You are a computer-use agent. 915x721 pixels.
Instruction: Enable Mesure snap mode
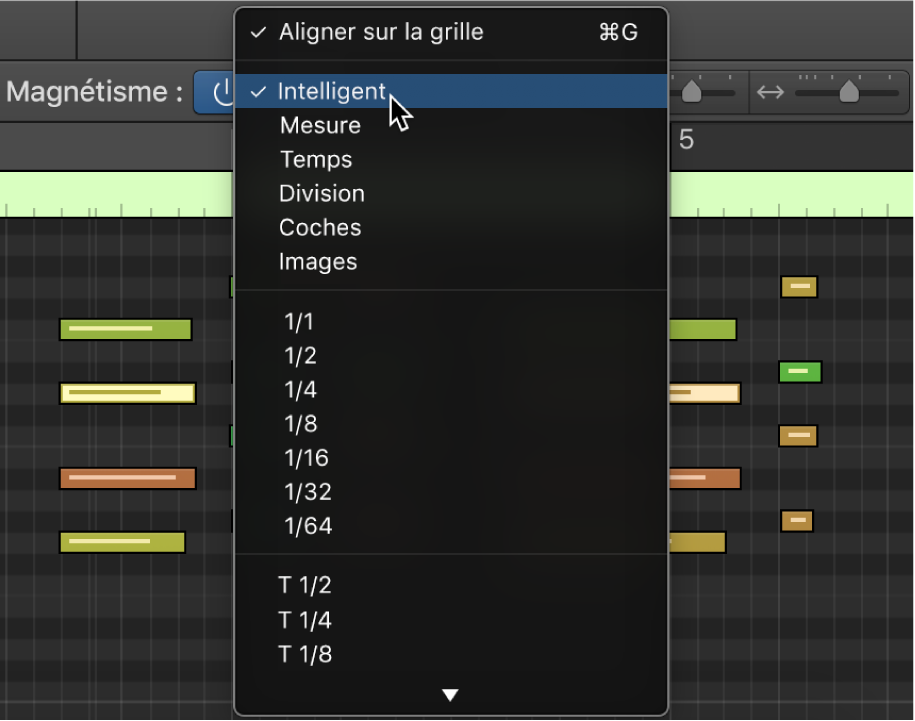[x=320, y=125]
